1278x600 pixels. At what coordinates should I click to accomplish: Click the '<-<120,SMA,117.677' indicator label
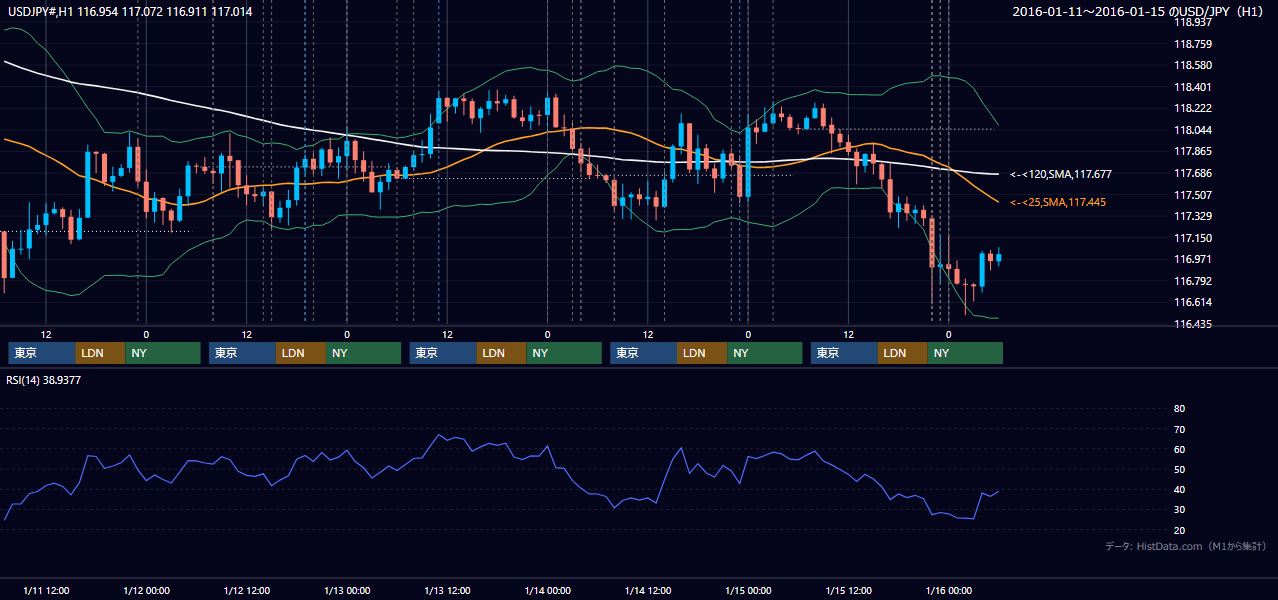point(1061,174)
